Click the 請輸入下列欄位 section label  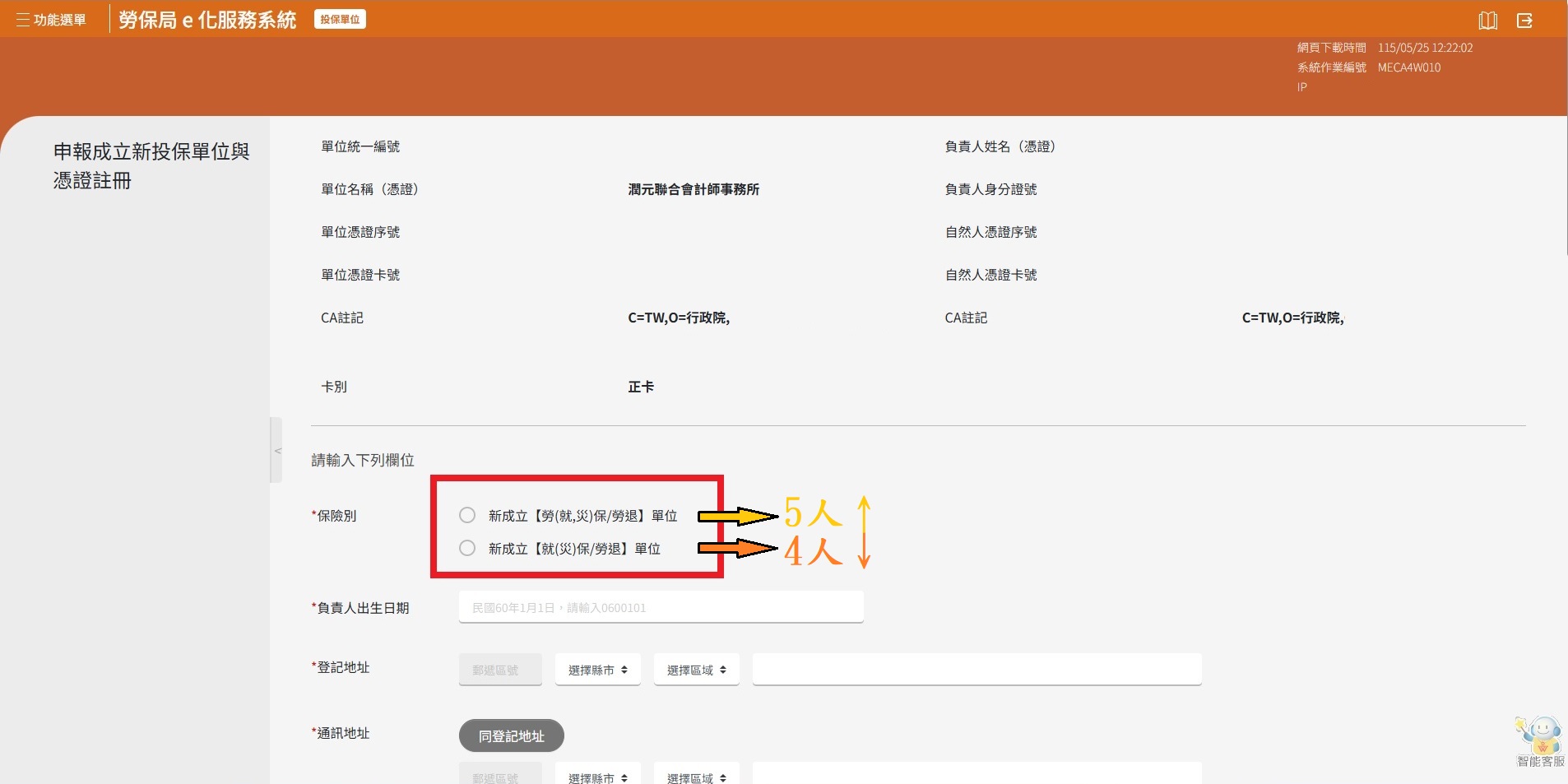tap(363, 460)
